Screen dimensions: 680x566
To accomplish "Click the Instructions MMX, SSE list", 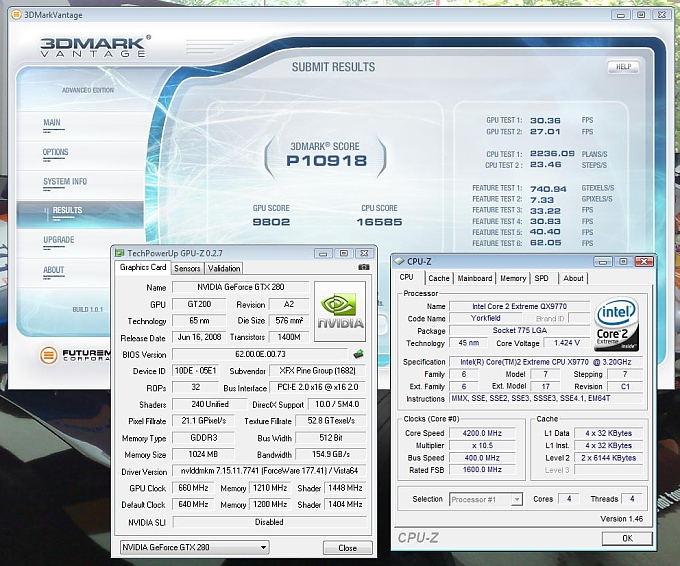I will [x=546, y=398].
